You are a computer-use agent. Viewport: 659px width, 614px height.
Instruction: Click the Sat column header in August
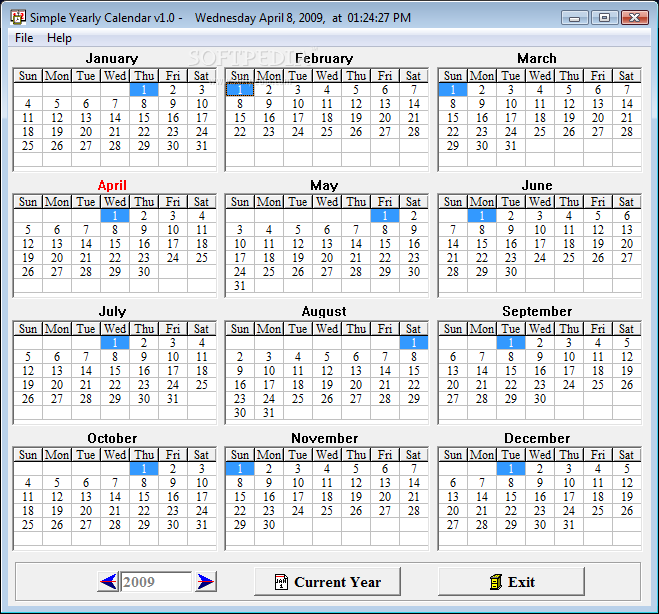click(414, 329)
